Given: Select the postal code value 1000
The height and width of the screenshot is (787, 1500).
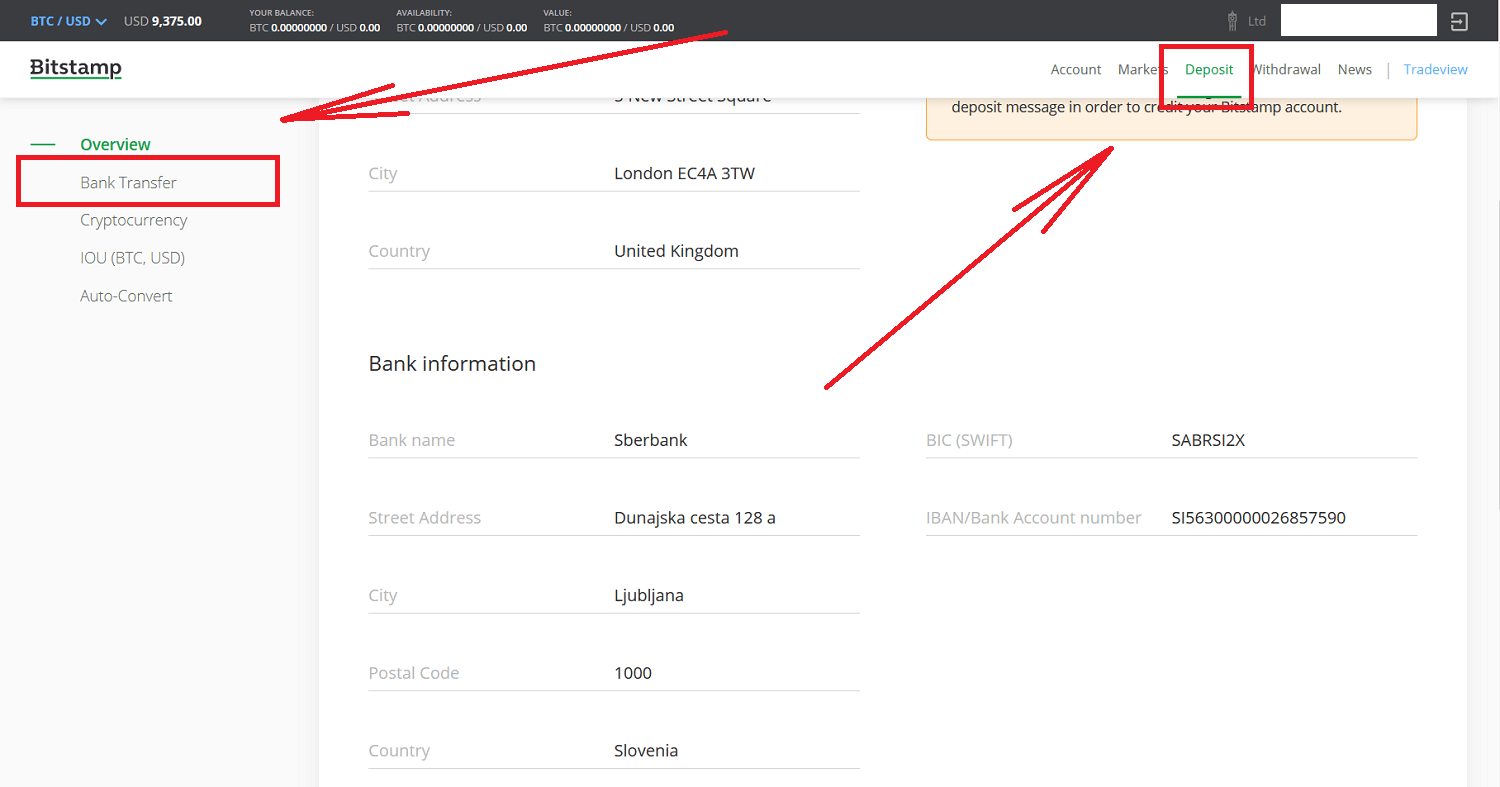Looking at the screenshot, I should [x=633, y=673].
